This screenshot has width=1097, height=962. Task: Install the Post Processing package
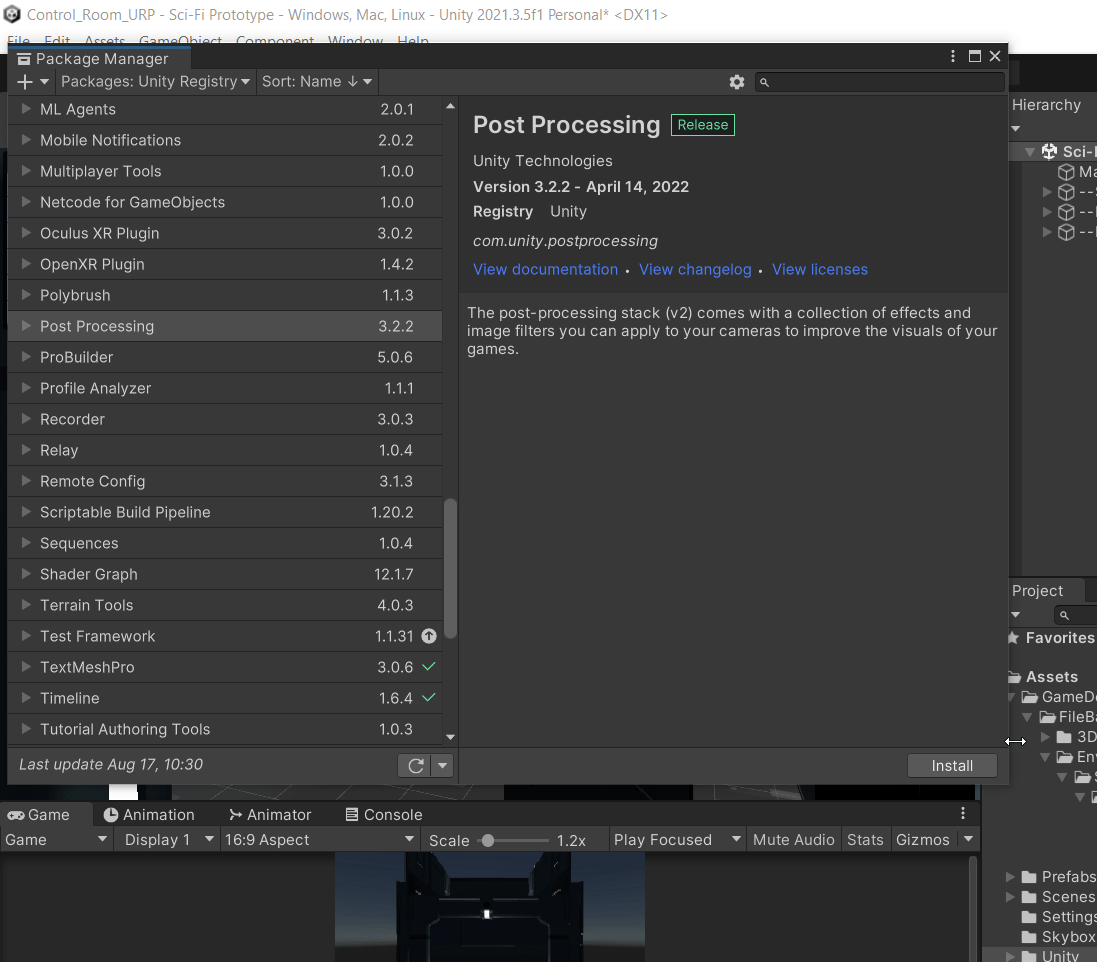pyautogui.click(x=951, y=765)
